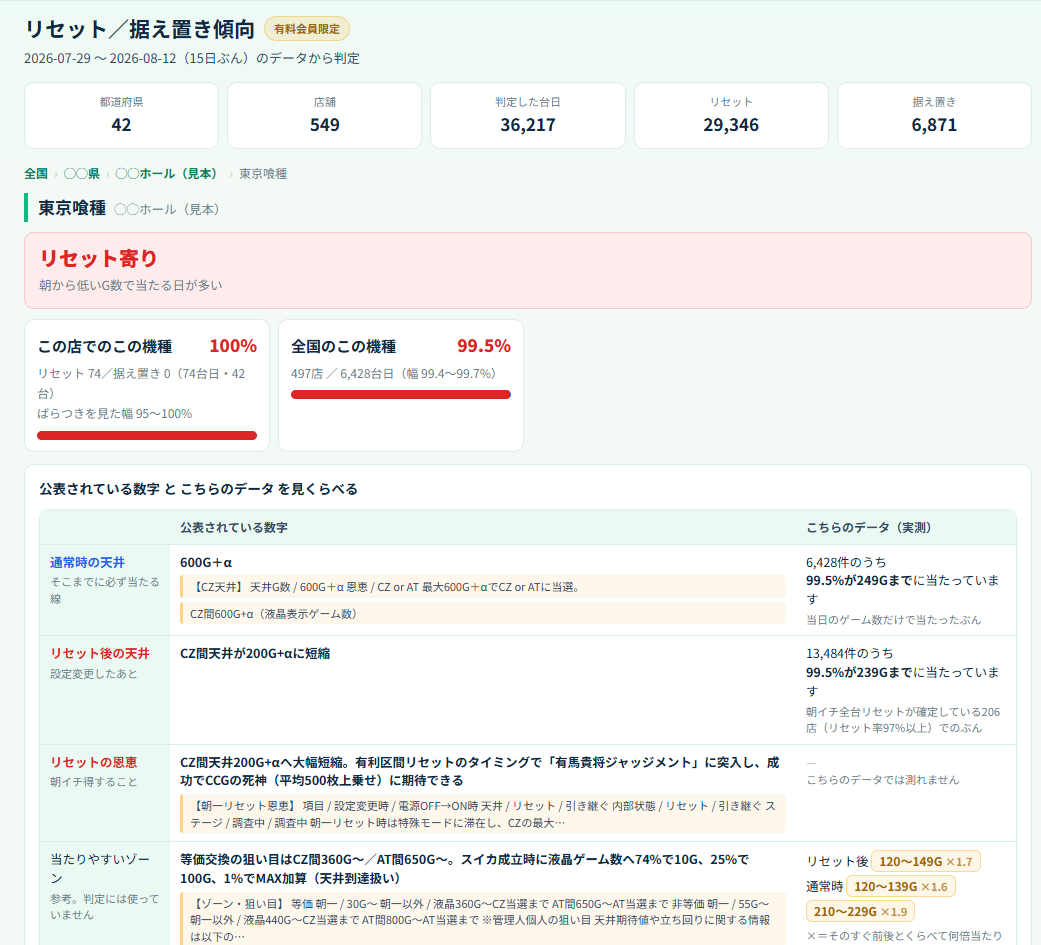Click the この店でのこの機種 card title
1041x945 pixels.
pyautogui.click(x=105, y=347)
